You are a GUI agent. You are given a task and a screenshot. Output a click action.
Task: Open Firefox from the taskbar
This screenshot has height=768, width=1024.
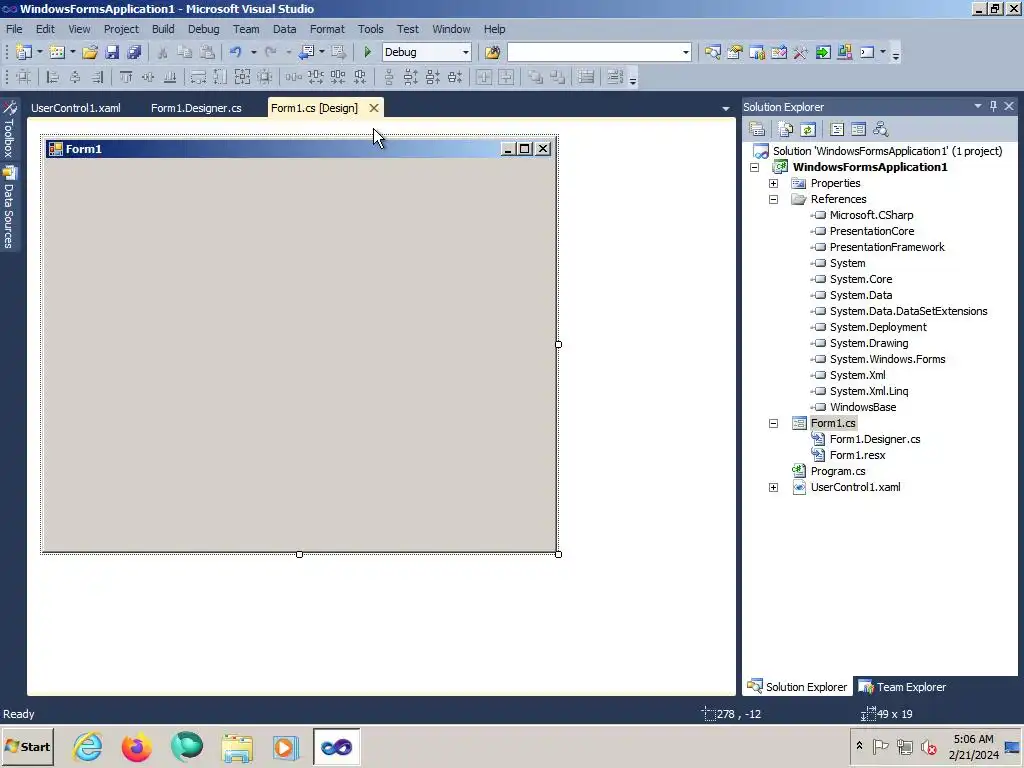coord(136,747)
